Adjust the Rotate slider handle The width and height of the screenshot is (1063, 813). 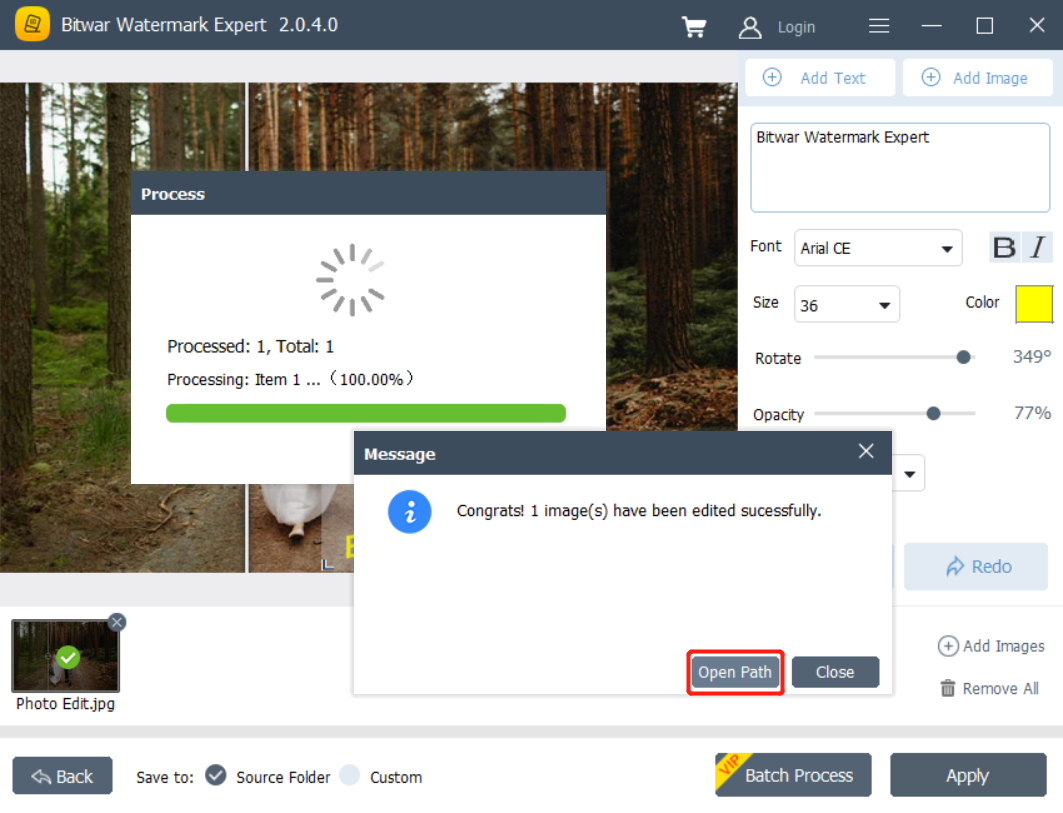(963, 357)
